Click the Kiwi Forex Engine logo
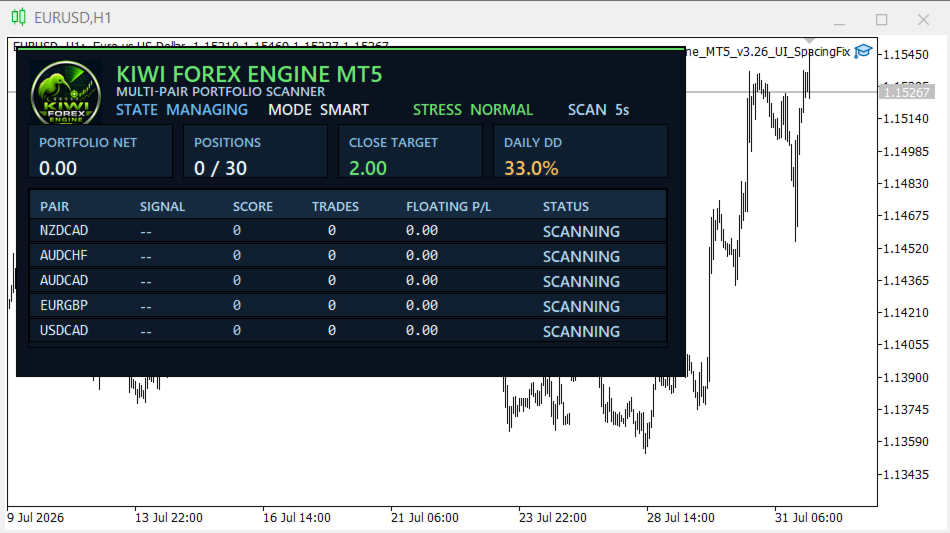Viewport: 950px width, 533px height. (65, 93)
